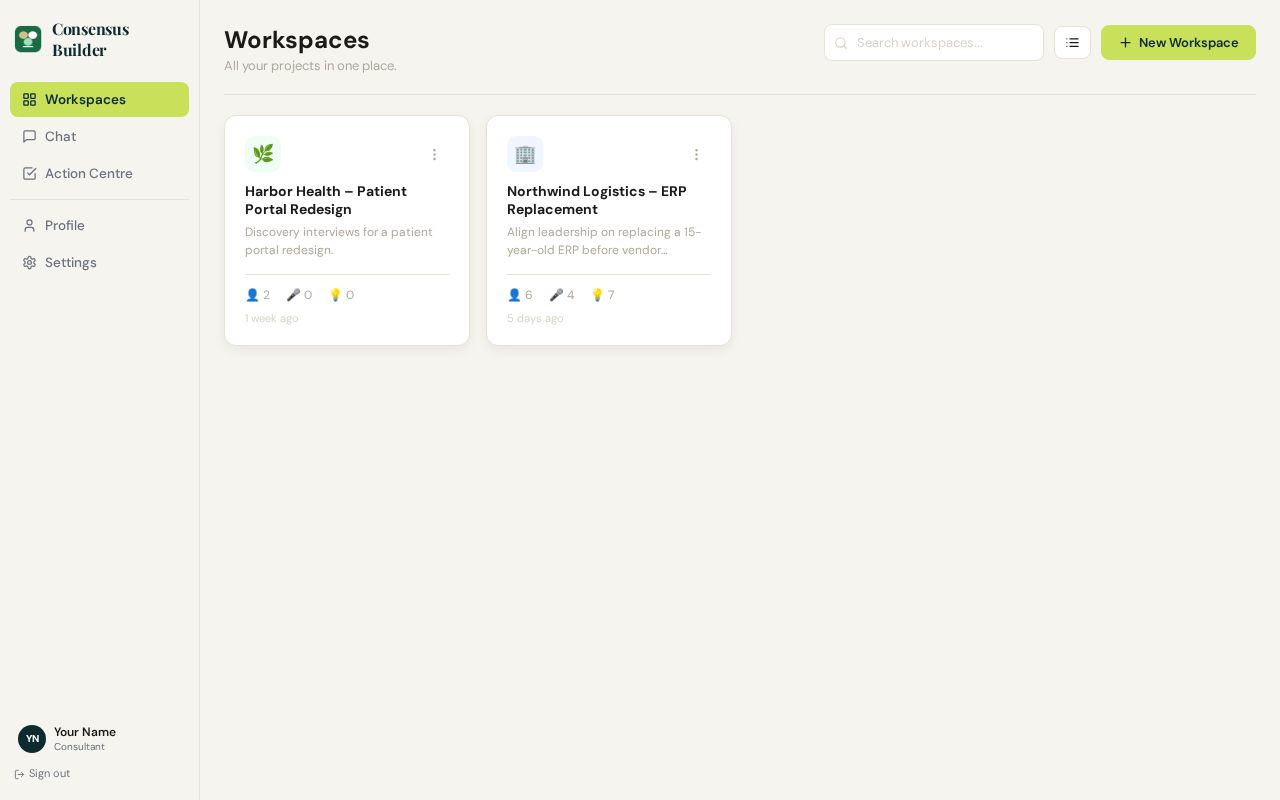Click the Harbor Health lightbulb insights icon
Screen dimensions: 1280x800
click(x=335, y=295)
